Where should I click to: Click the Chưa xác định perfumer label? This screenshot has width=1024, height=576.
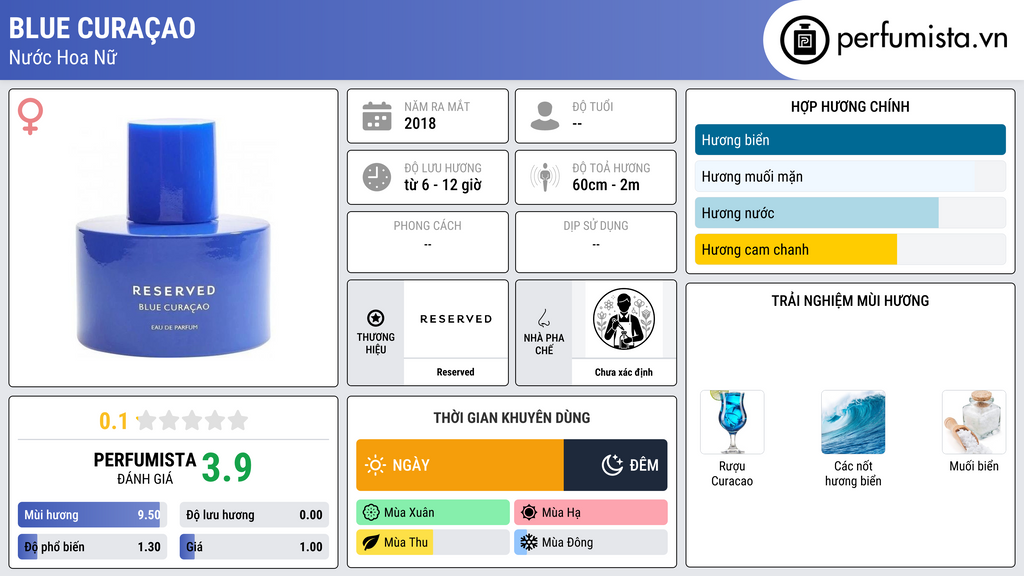coord(624,372)
